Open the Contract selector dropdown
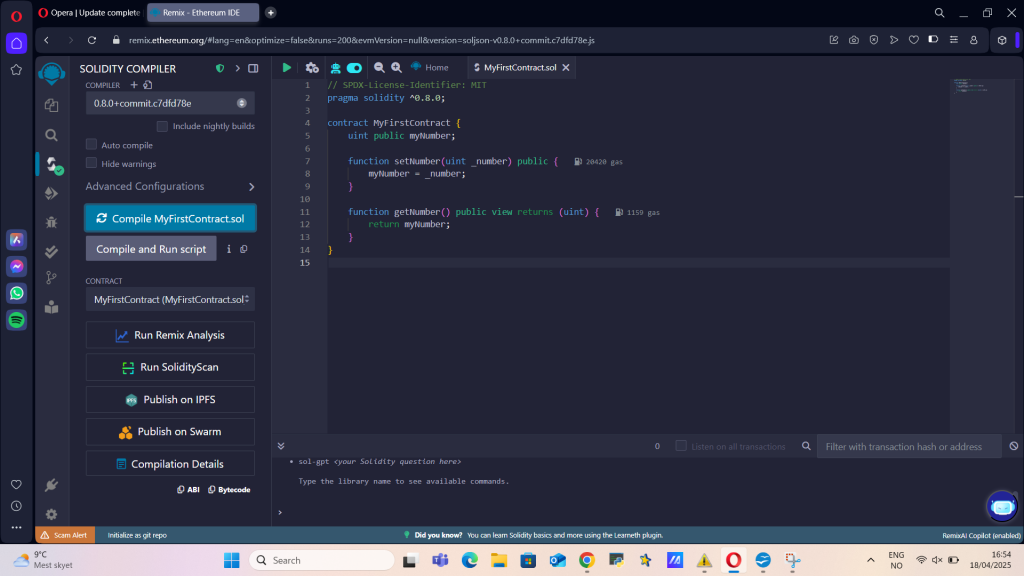The height and width of the screenshot is (576, 1024). (x=170, y=299)
